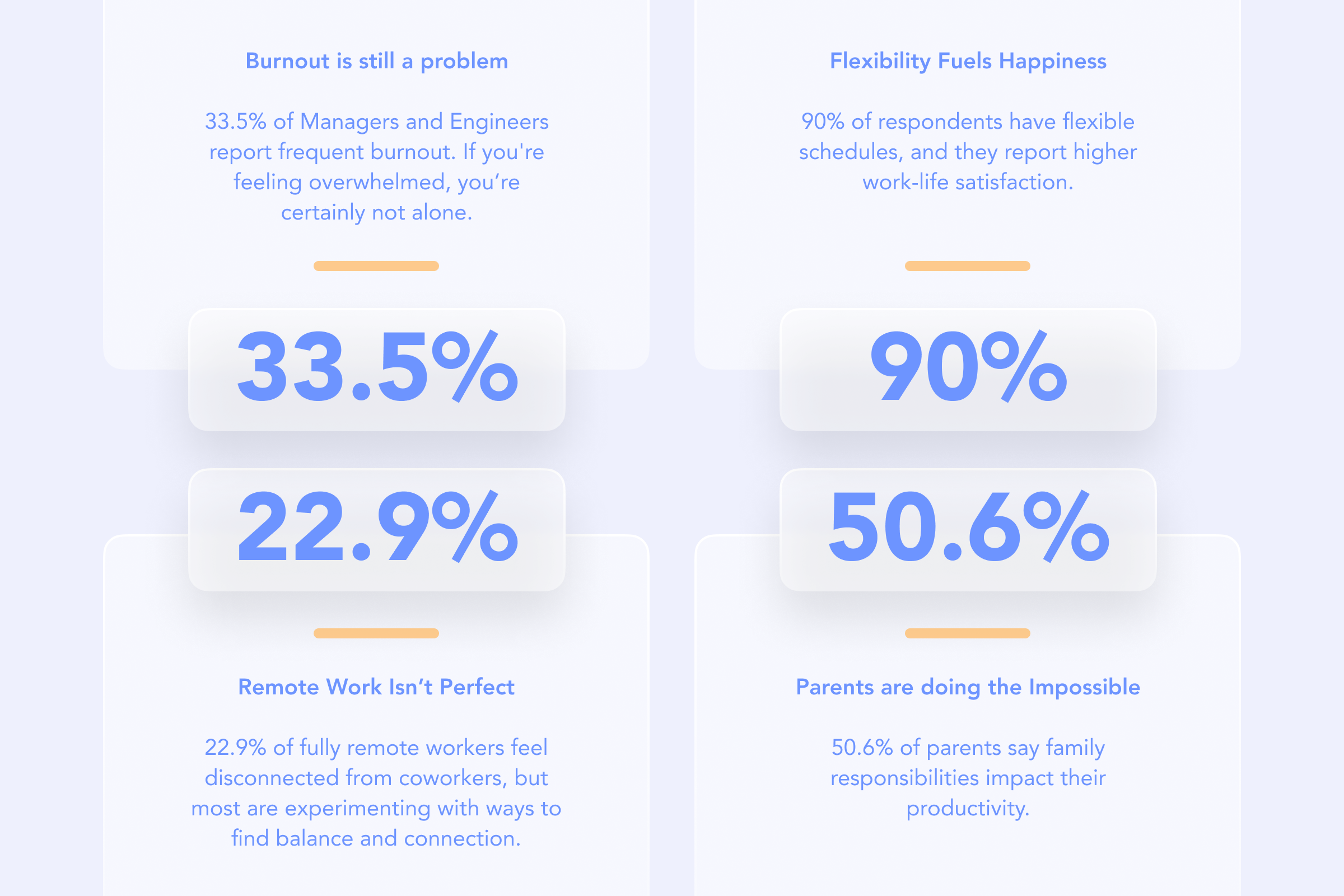Click the large 90% statistic badge

tap(968, 370)
